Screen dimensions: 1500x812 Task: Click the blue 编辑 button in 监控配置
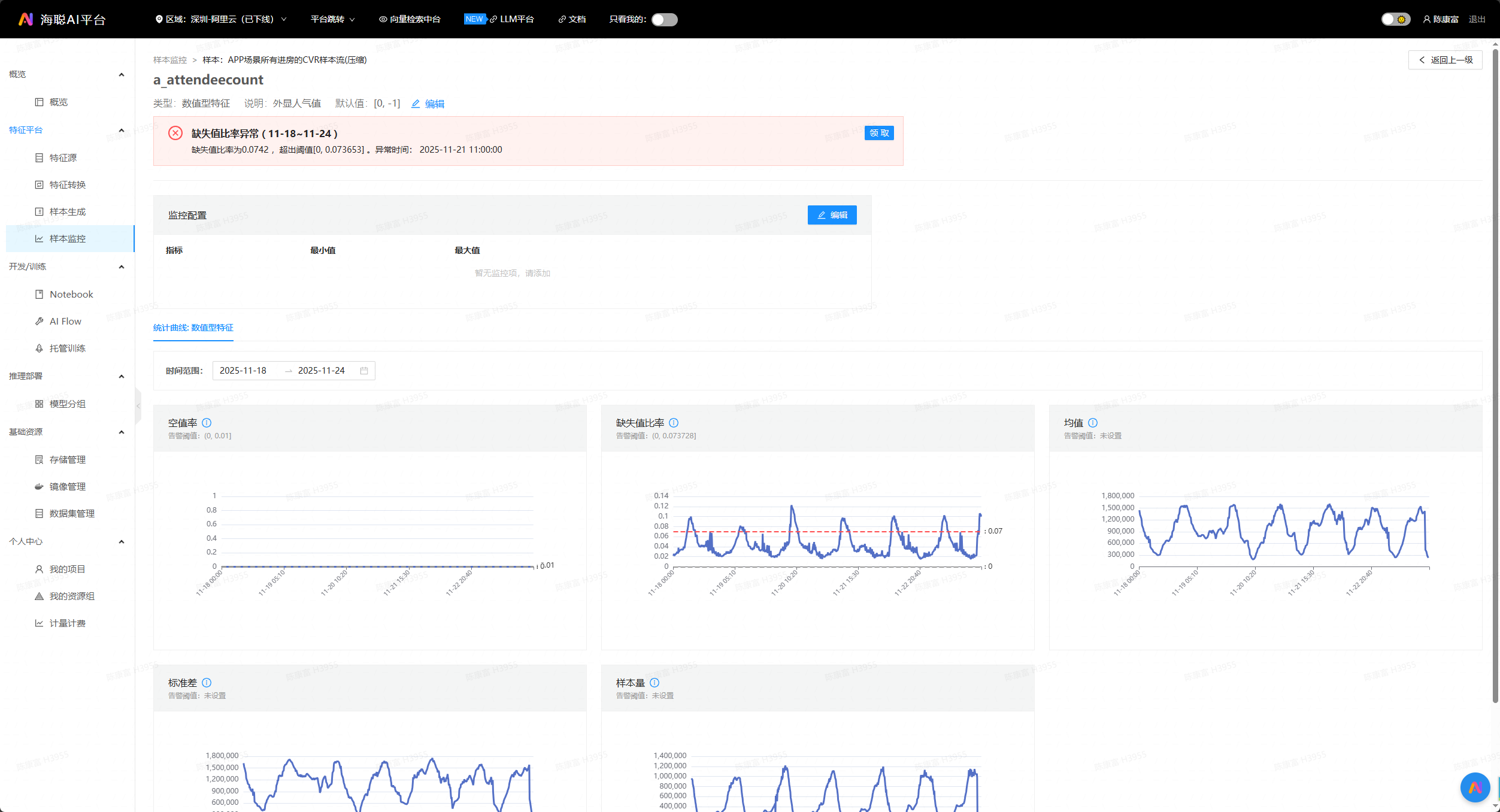pyautogui.click(x=832, y=215)
